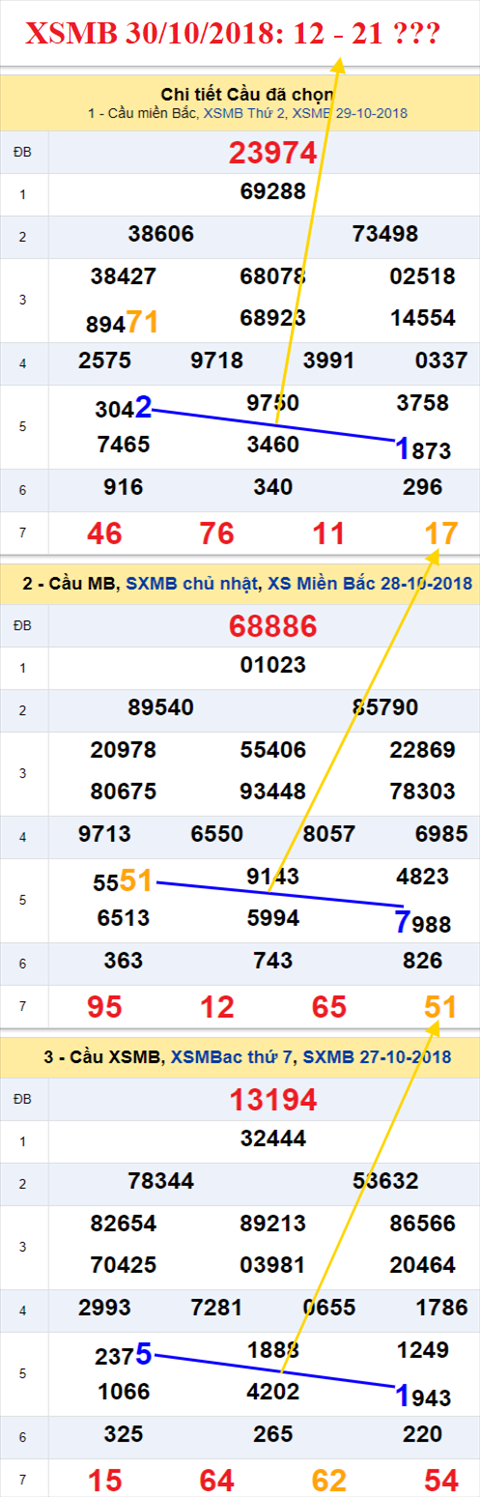This screenshot has height=1497, width=480.
Task: Click second prize number 38606
Action: pyautogui.click(x=161, y=234)
